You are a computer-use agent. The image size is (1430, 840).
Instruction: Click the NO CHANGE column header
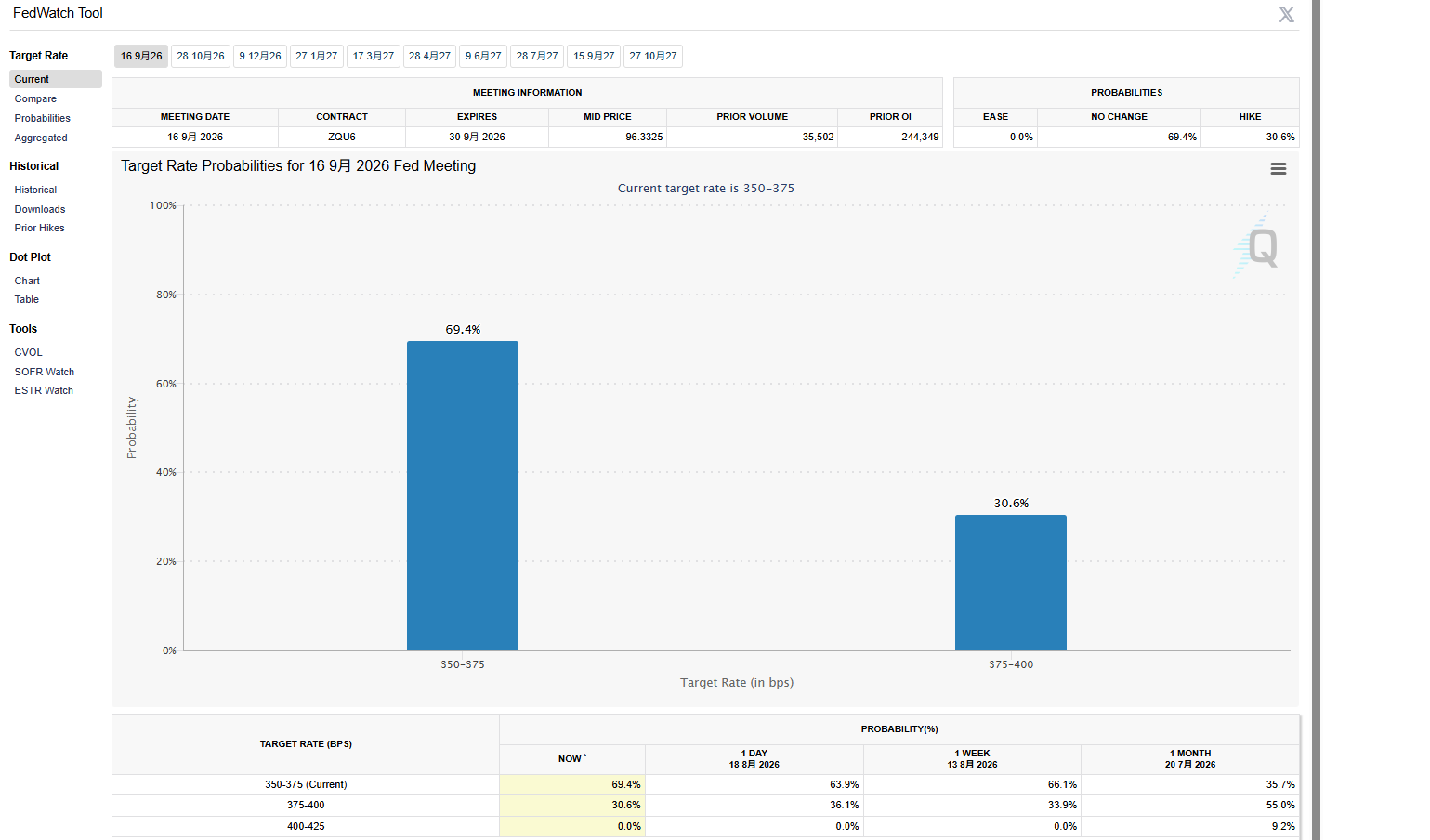click(1119, 117)
